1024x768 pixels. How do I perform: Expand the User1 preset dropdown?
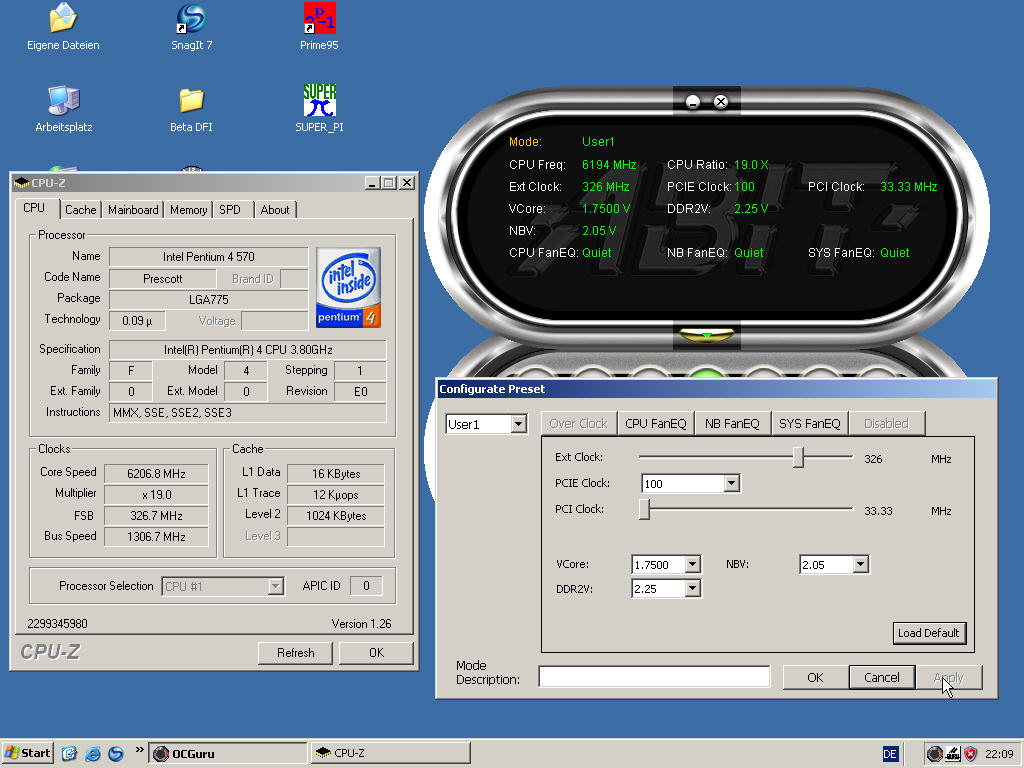coord(518,425)
